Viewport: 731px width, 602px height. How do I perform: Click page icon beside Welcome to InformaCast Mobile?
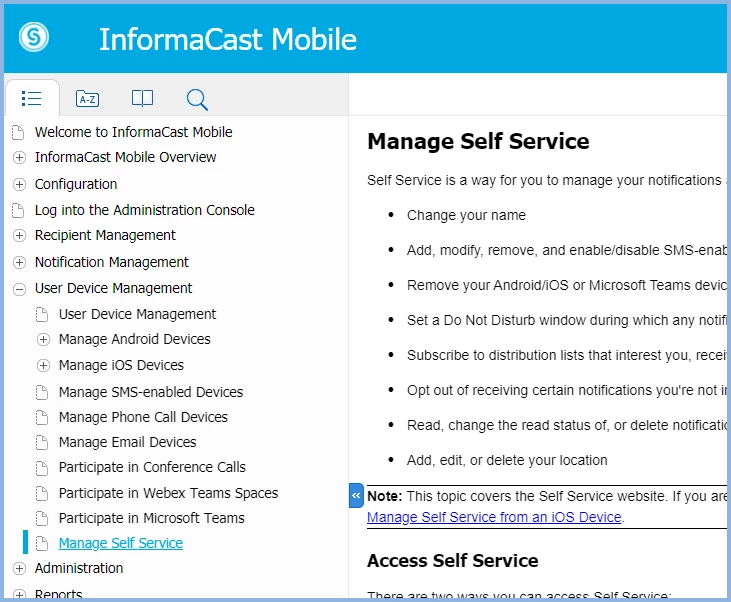click(x=18, y=132)
